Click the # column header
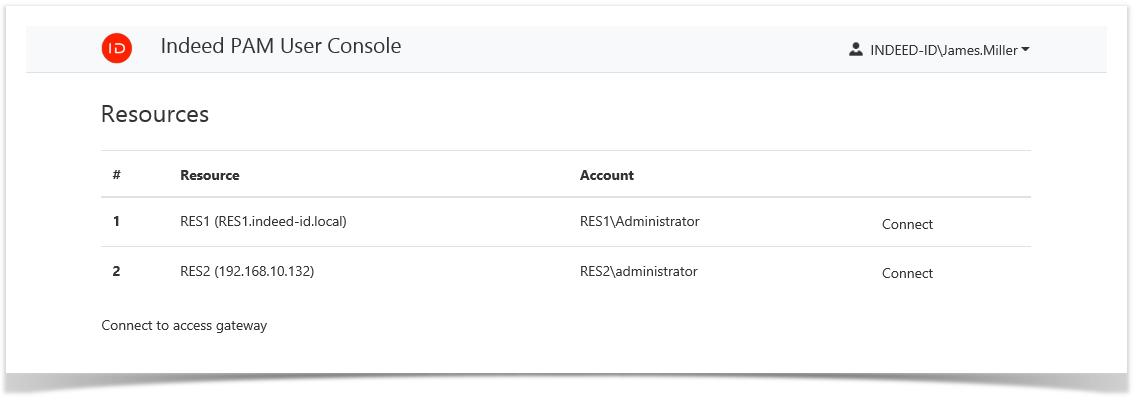Image resolution: width=1141 pixels, height=402 pixels. click(x=117, y=175)
